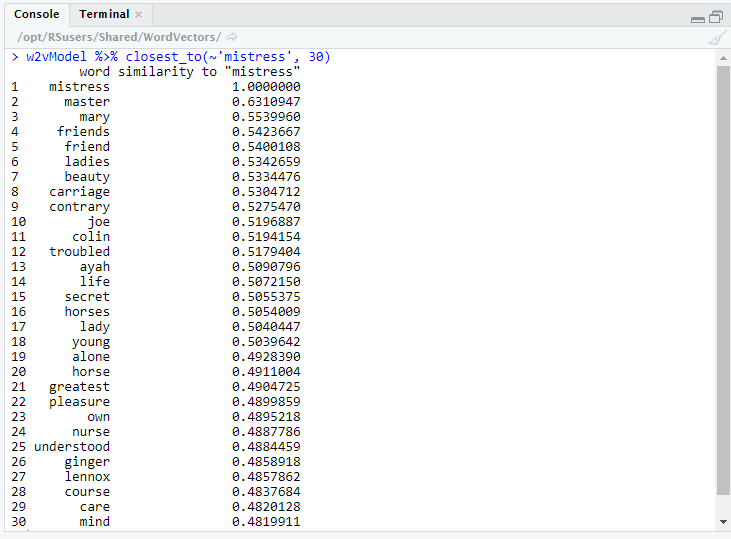Click the 'similarity to "mistress"' column header
The height and width of the screenshot is (539, 731).
(209, 72)
